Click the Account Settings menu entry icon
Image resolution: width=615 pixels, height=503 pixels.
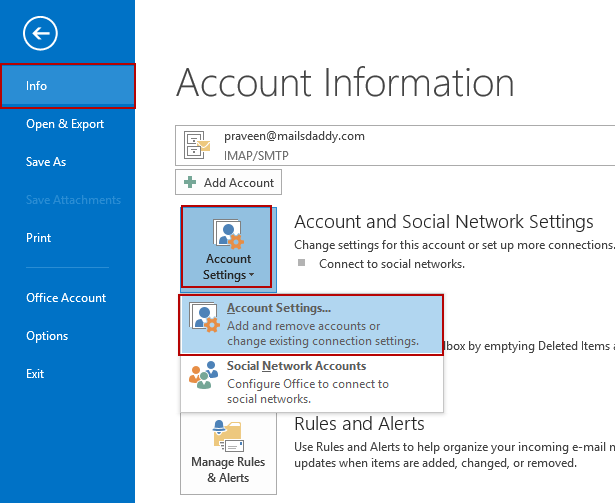click(x=204, y=317)
